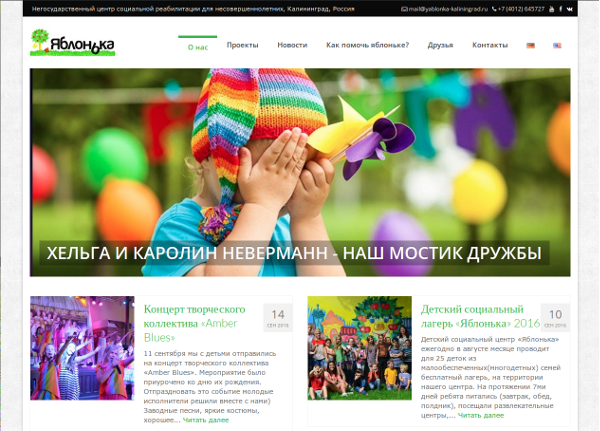Click header text Негосударственный центр социальной реабилитации
The height and width of the screenshot is (431, 600).
pyautogui.click(x=193, y=9)
